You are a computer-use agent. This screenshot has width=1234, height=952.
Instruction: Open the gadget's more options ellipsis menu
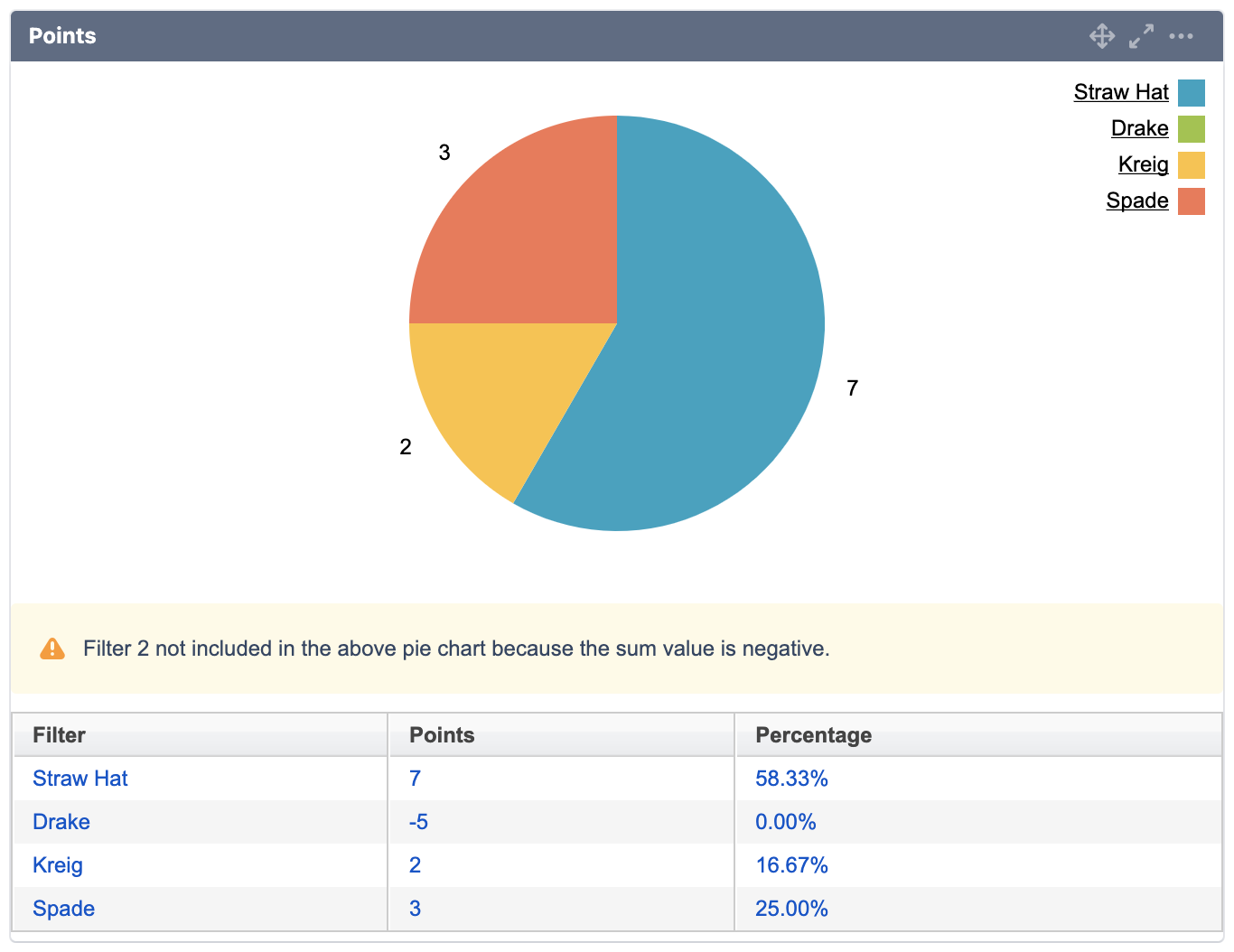pyautogui.click(x=1182, y=36)
